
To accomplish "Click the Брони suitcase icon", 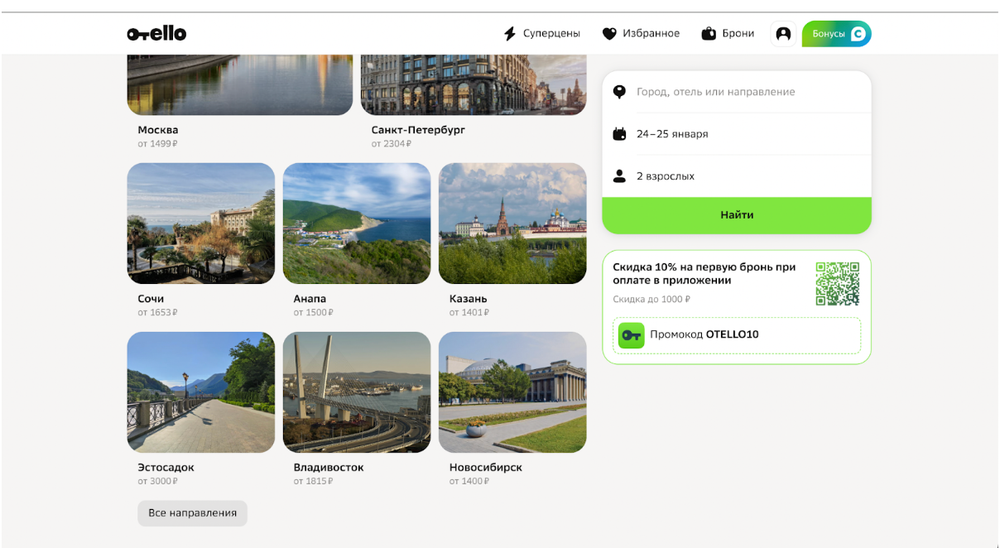I will (x=709, y=33).
